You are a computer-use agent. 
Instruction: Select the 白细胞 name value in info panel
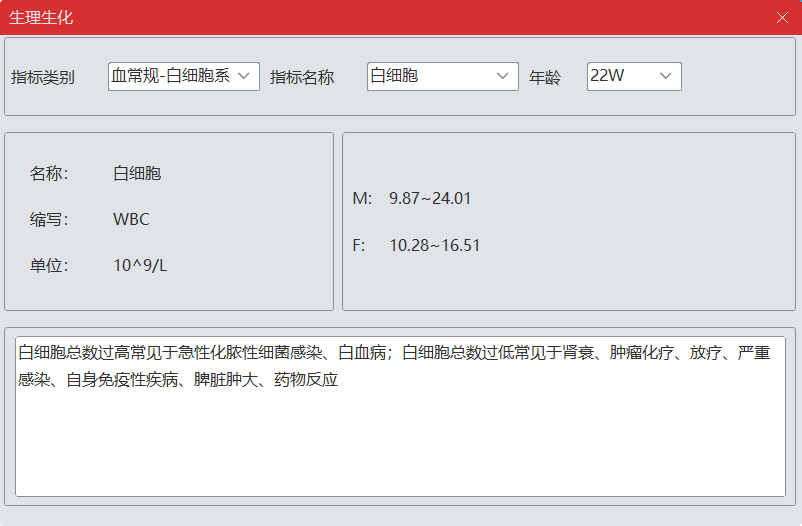click(x=137, y=173)
